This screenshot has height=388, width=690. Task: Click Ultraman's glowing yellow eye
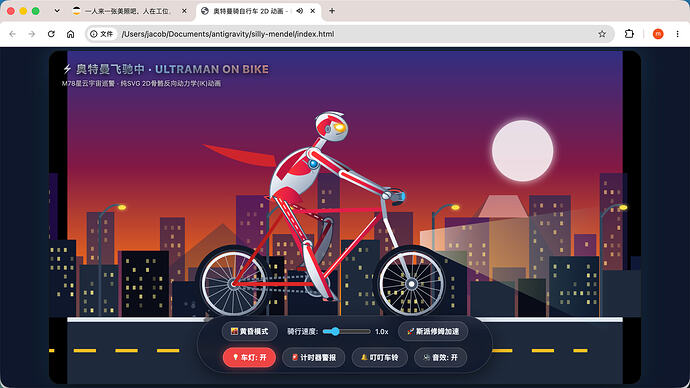[x=339, y=128]
